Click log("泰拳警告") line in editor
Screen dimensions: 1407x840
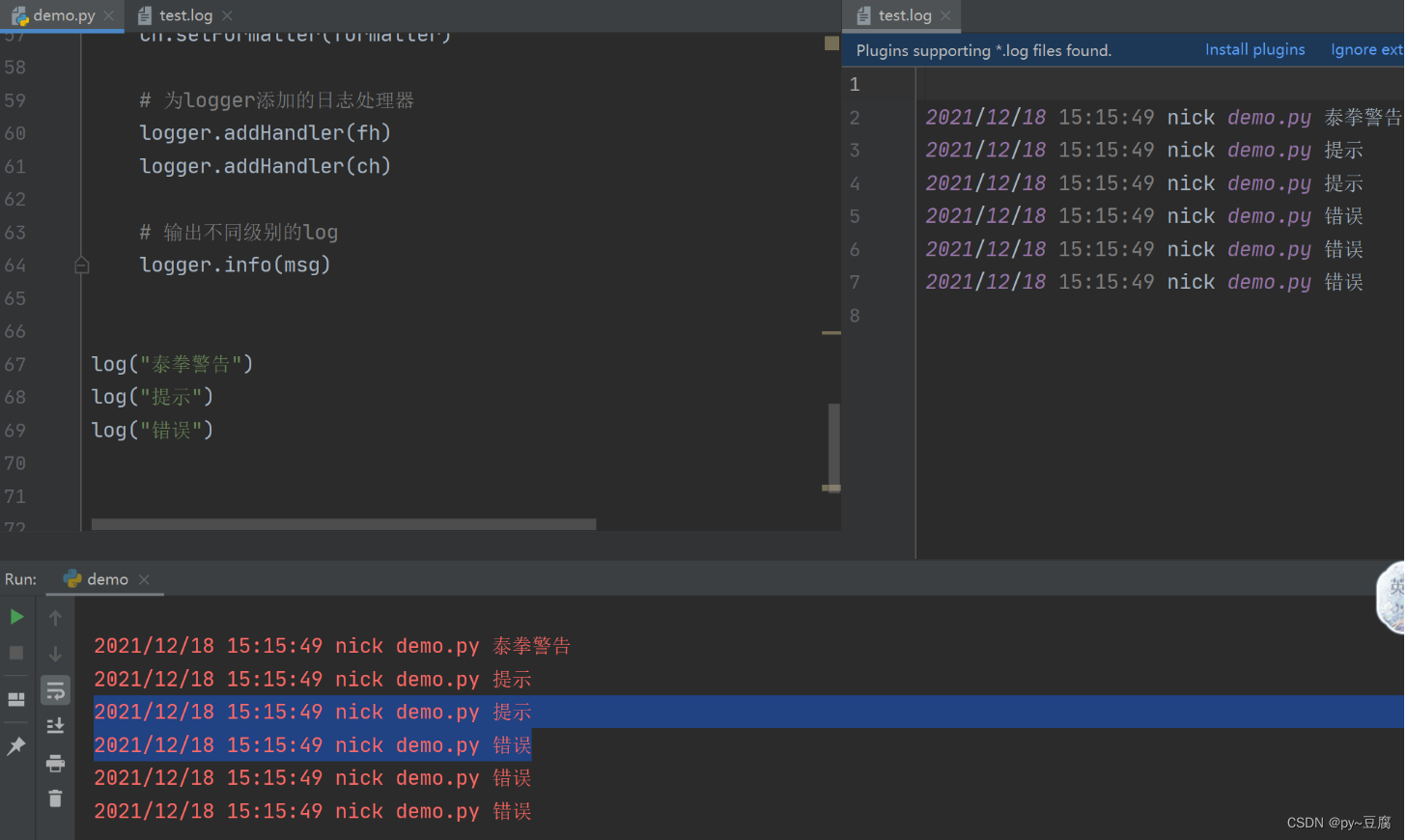click(x=172, y=364)
